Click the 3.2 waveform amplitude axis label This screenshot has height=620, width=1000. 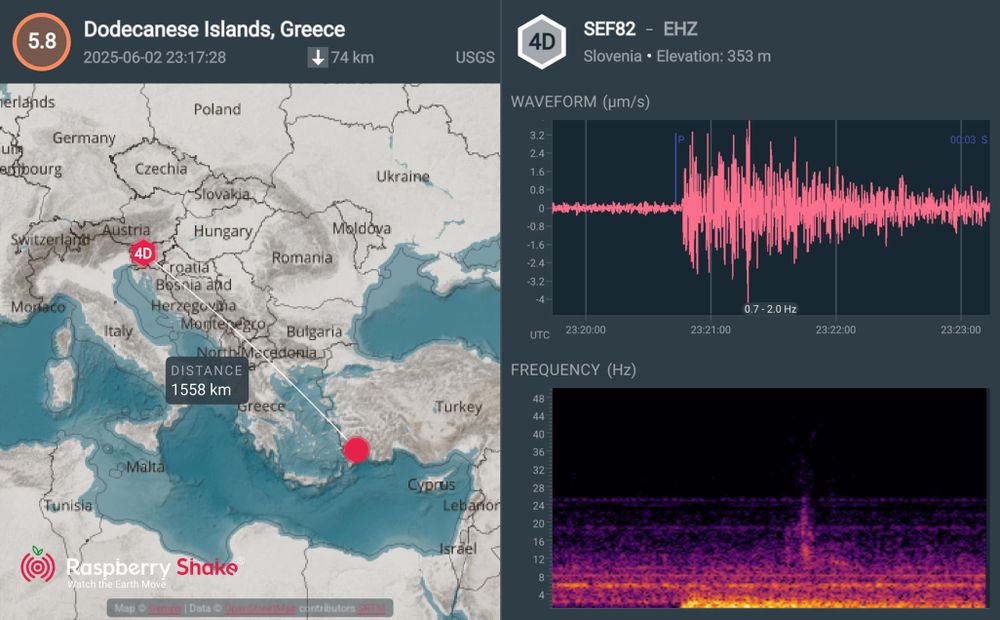point(537,135)
